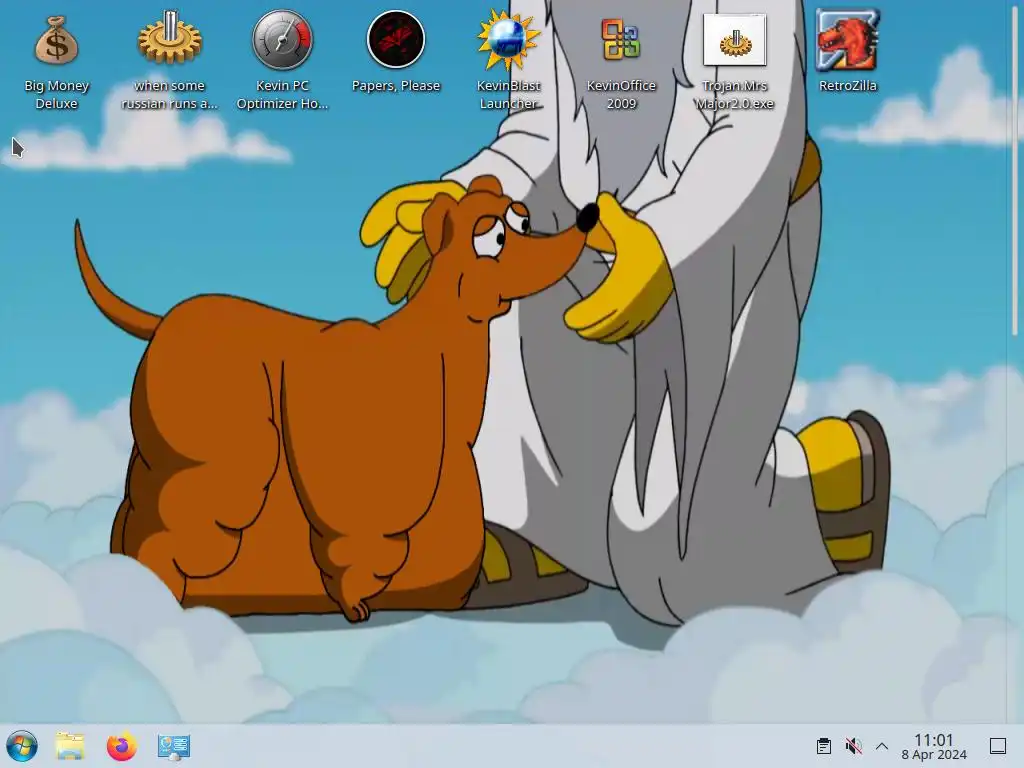Open system settings icon in taskbar
1024x768 pixels.
pos(174,746)
